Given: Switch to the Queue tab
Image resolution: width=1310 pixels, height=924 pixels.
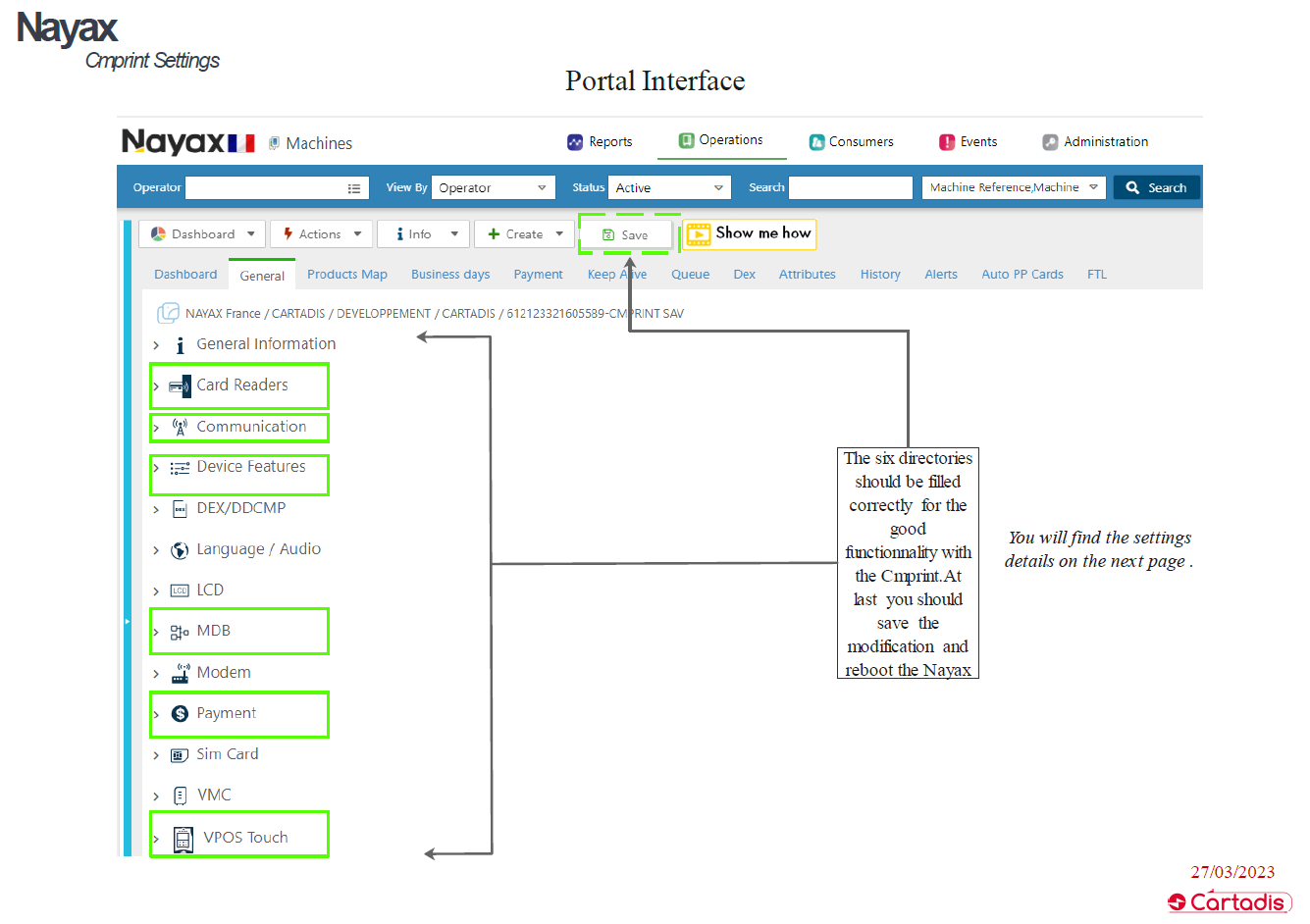Looking at the screenshot, I should point(690,275).
